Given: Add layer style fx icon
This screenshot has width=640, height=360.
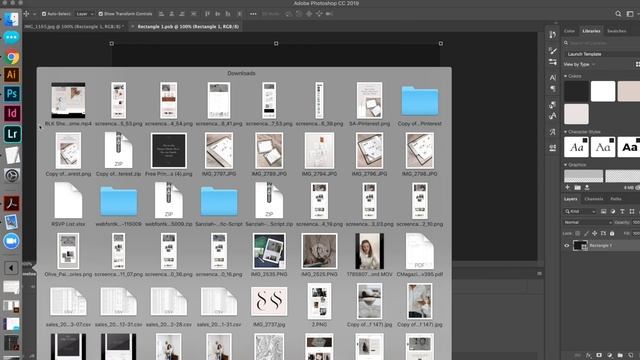Looking at the screenshot, I should click(588, 356).
